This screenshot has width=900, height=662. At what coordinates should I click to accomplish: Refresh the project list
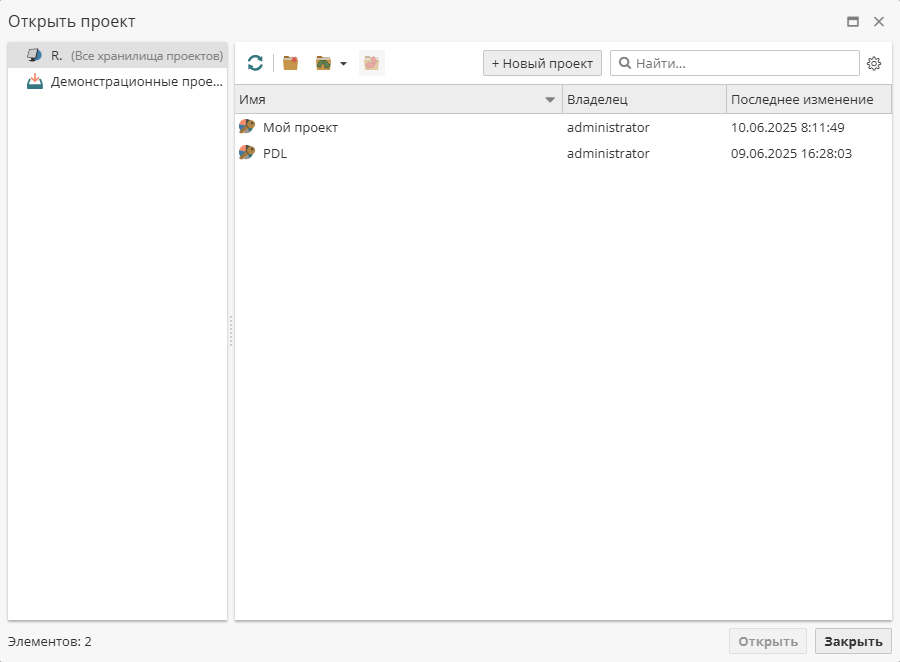coord(255,63)
